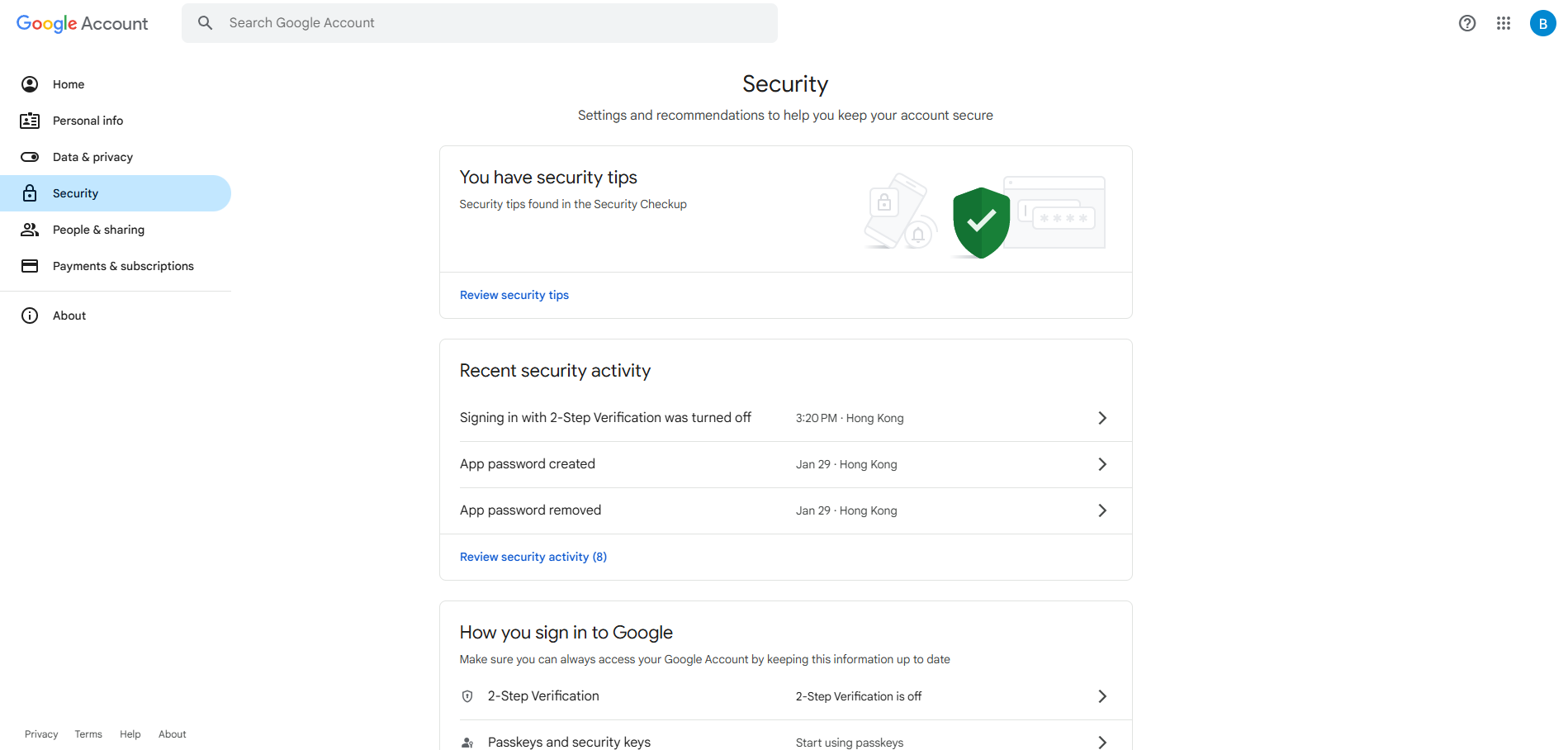Click the Google Account logo
This screenshot has width=1568, height=750.
pos(82,23)
